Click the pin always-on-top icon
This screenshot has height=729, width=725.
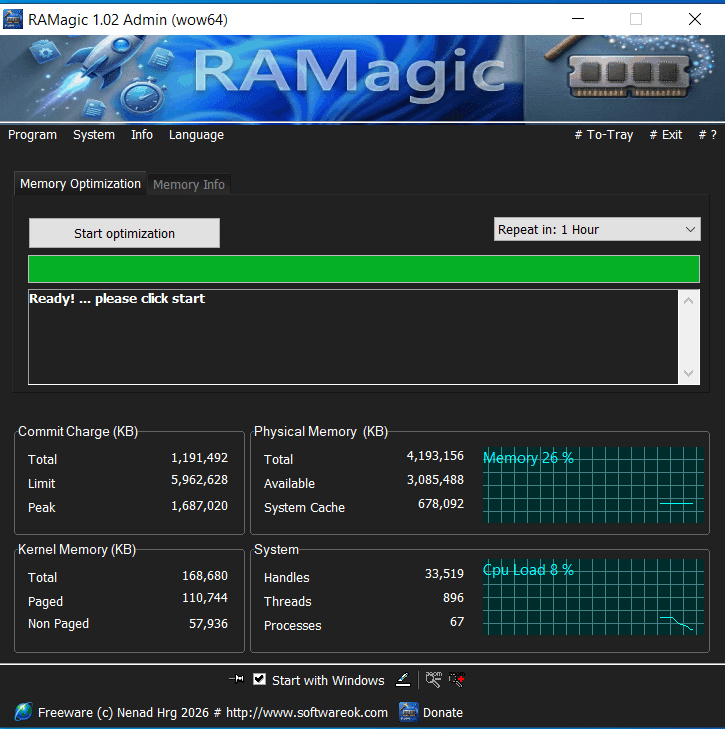coord(236,679)
